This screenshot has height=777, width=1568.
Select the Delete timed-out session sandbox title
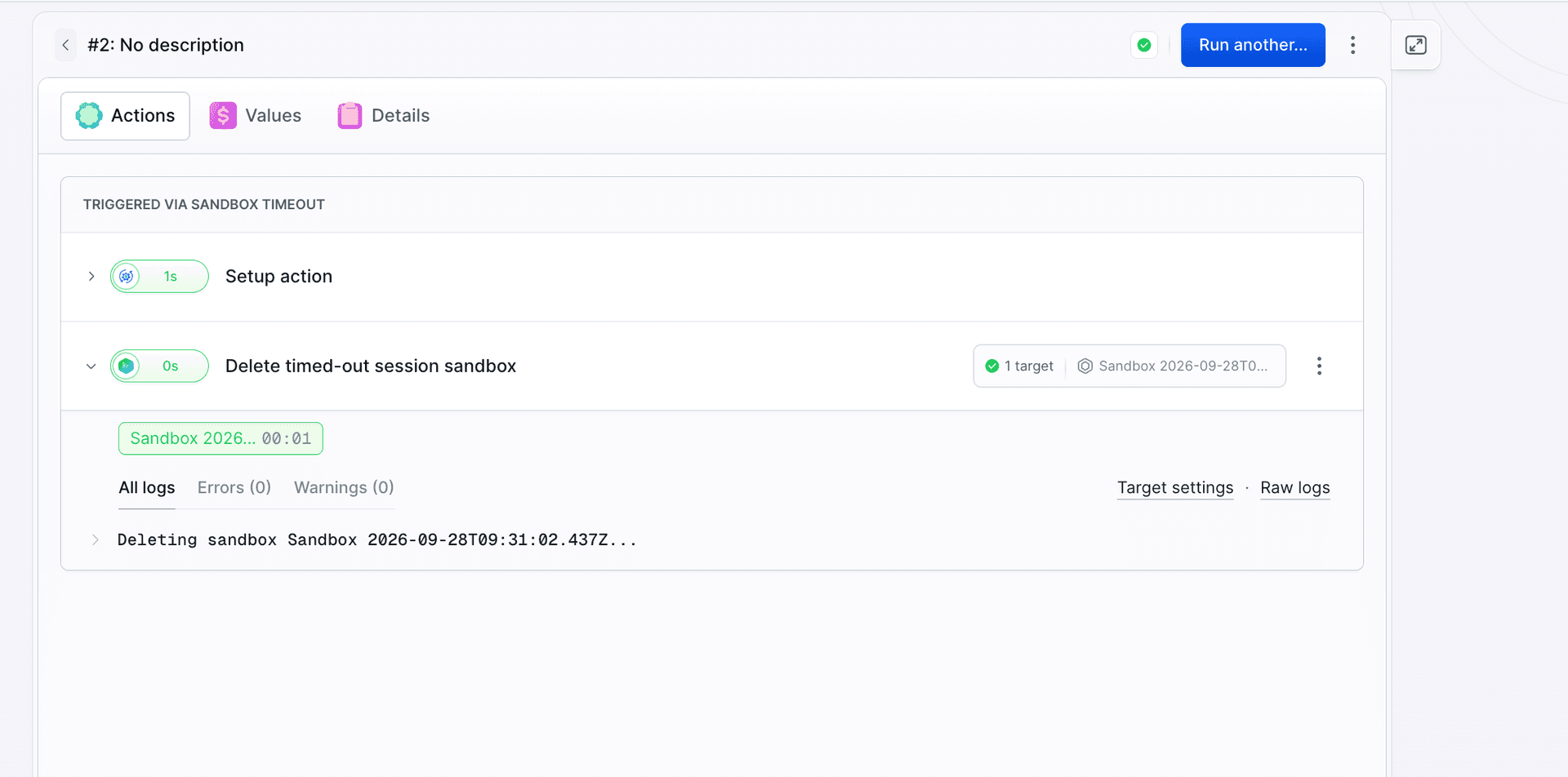(x=371, y=366)
